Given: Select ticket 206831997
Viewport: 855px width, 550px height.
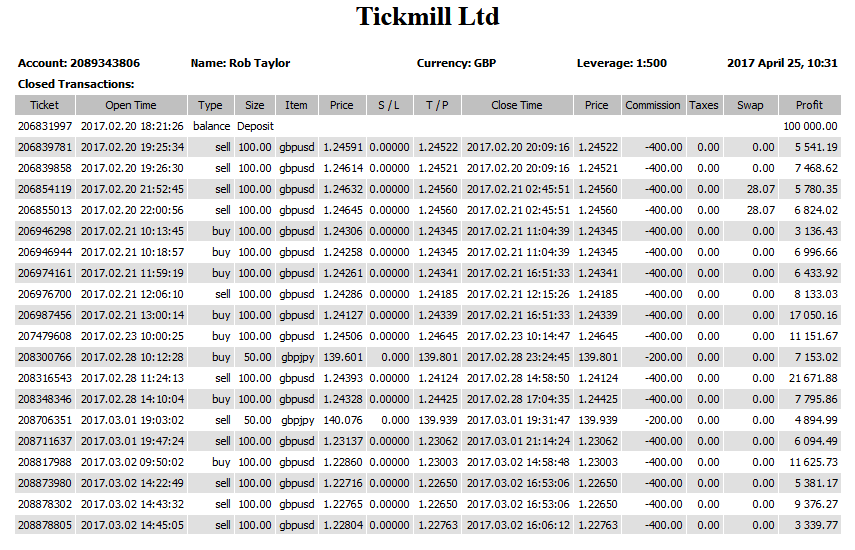Looking at the screenshot, I should [45, 126].
